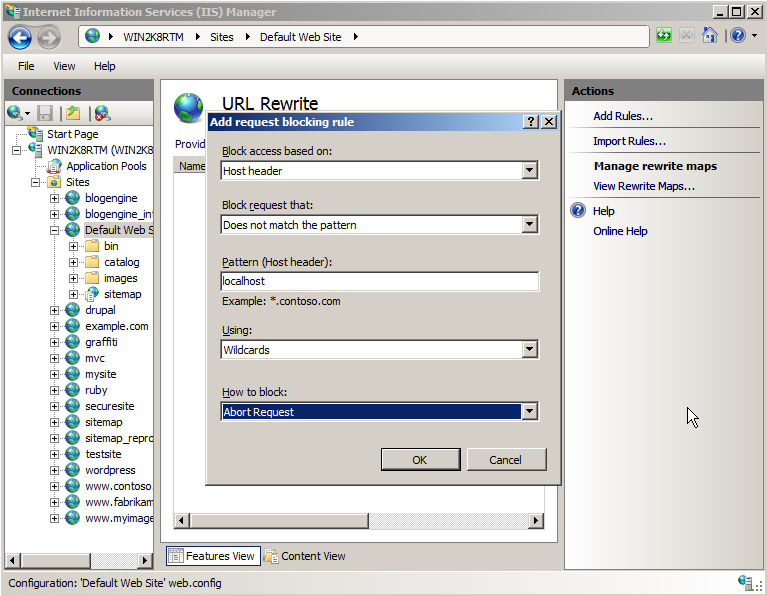
Task: Click OK to confirm the blocking rule
Action: click(x=419, y=460)
